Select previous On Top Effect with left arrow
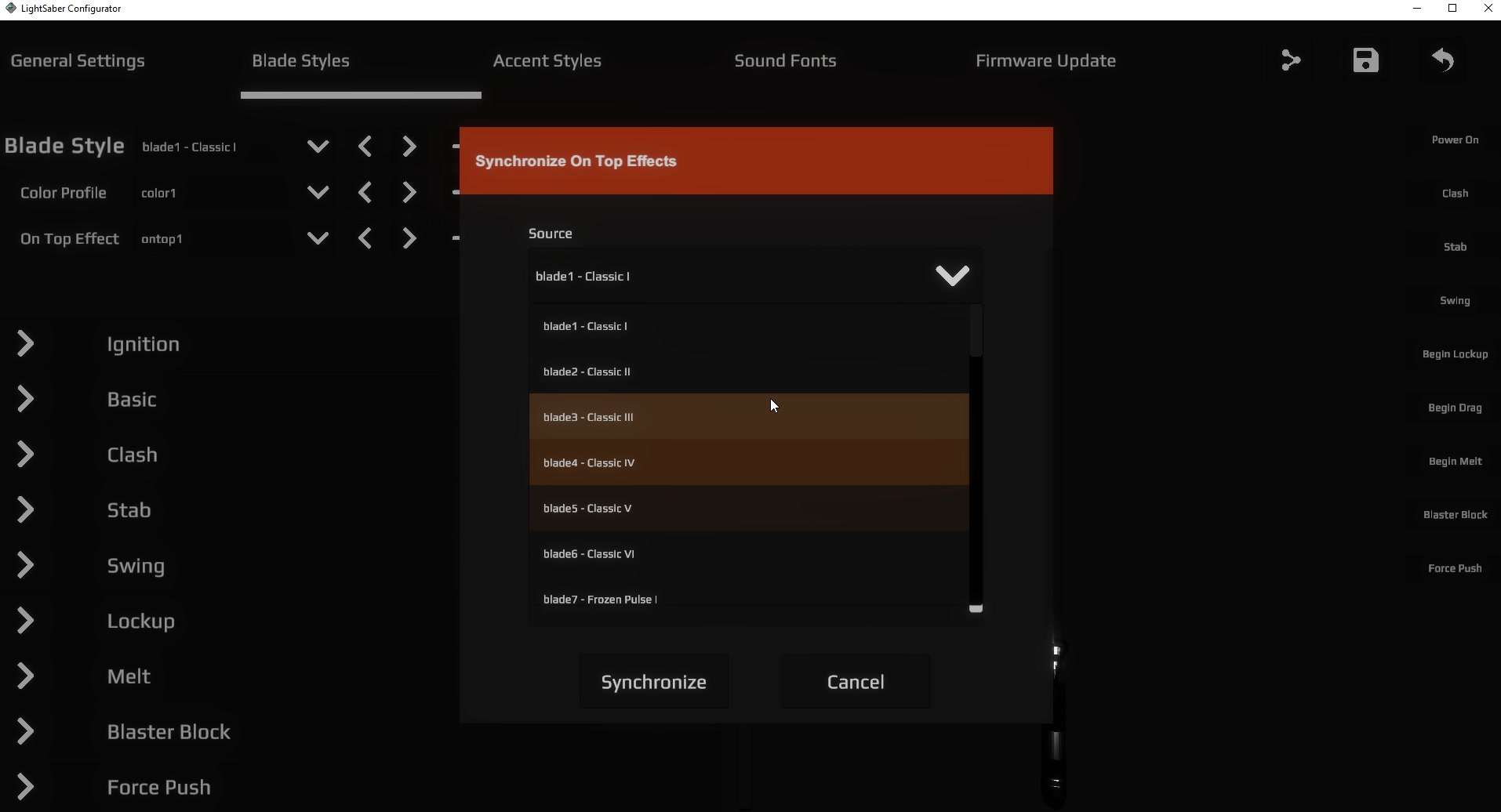The width and height of the screenshot is (1501, 812). pyautogui.click(x=365, y=238)
